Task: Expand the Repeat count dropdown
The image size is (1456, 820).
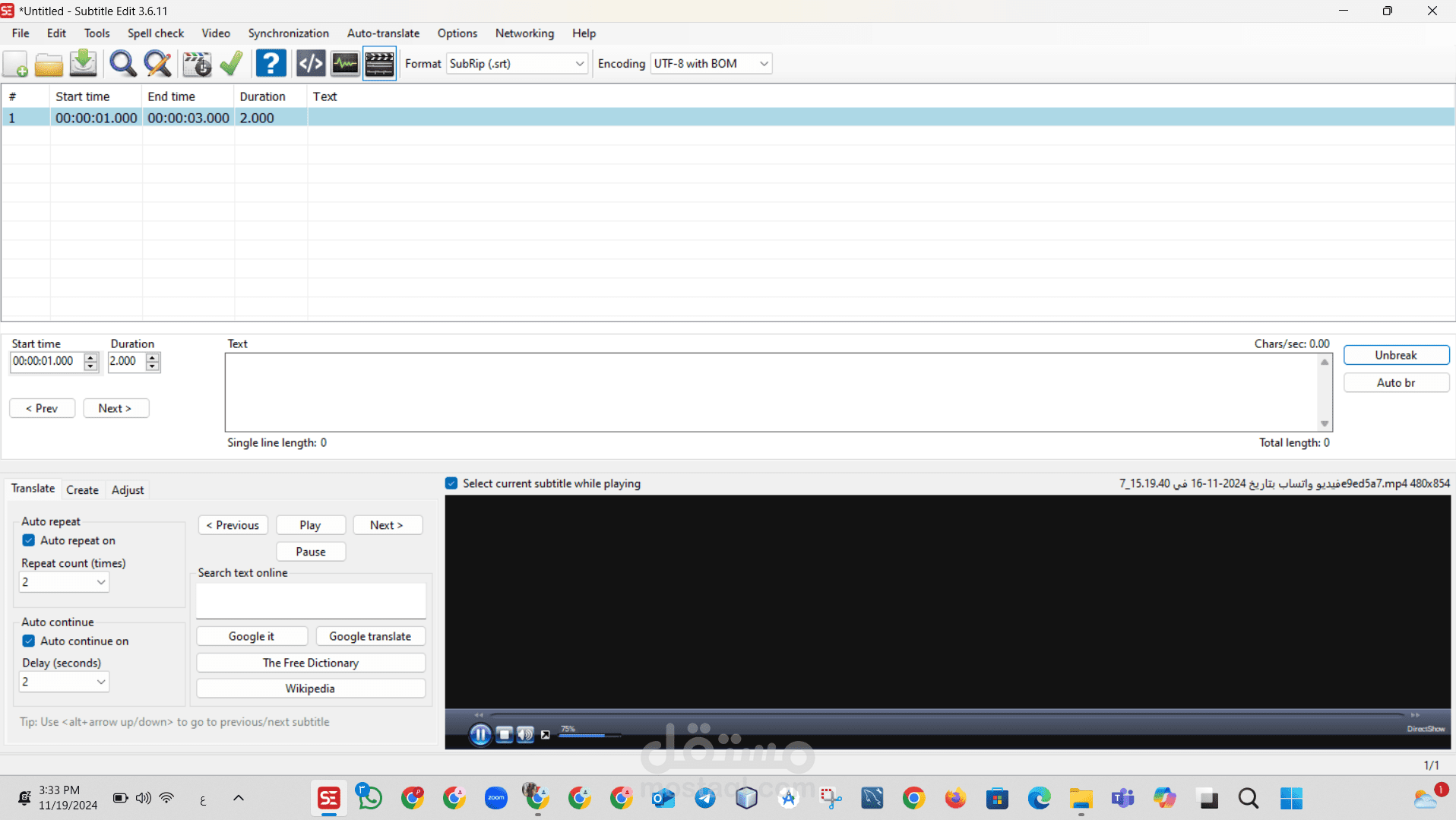Action: (64, 582)
